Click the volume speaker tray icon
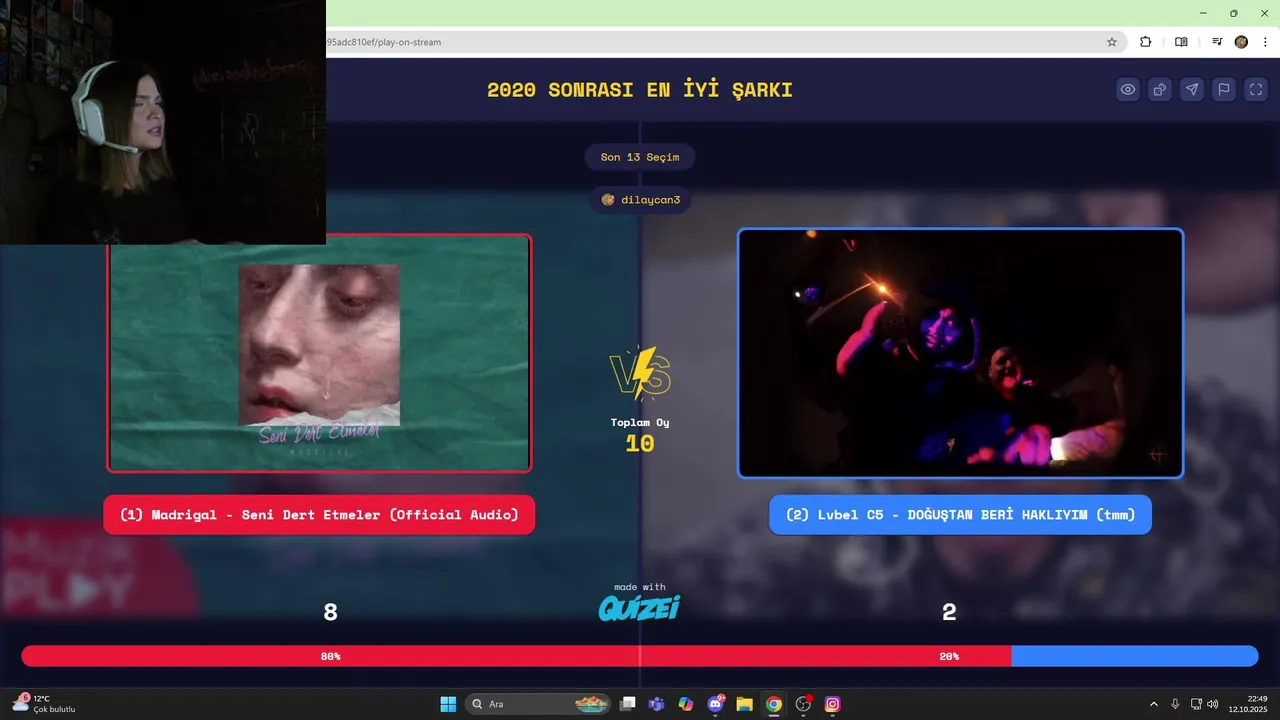Screen dimensions: 1280x720 point(1213,704)
